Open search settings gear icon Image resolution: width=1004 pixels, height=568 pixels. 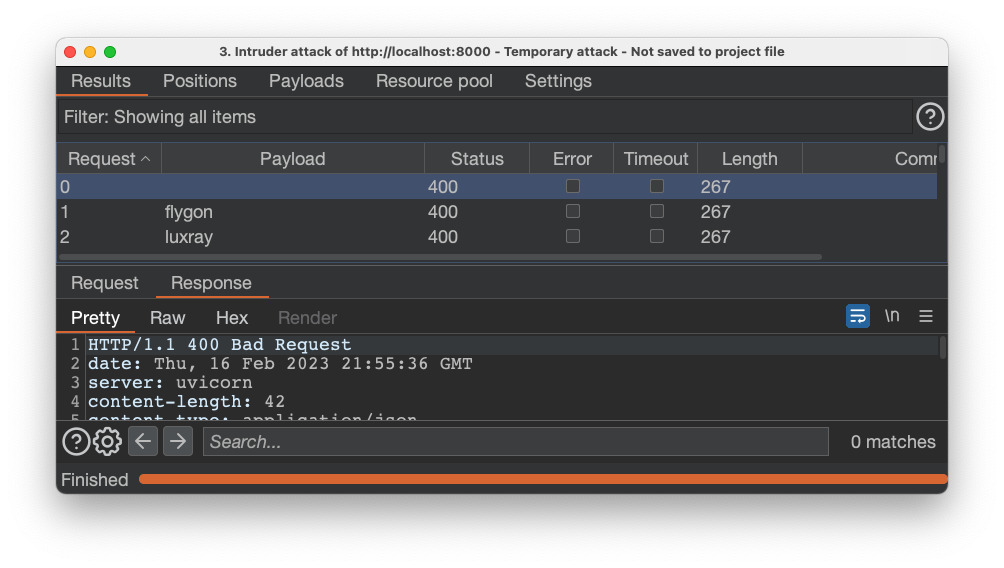tap(107, 441)
